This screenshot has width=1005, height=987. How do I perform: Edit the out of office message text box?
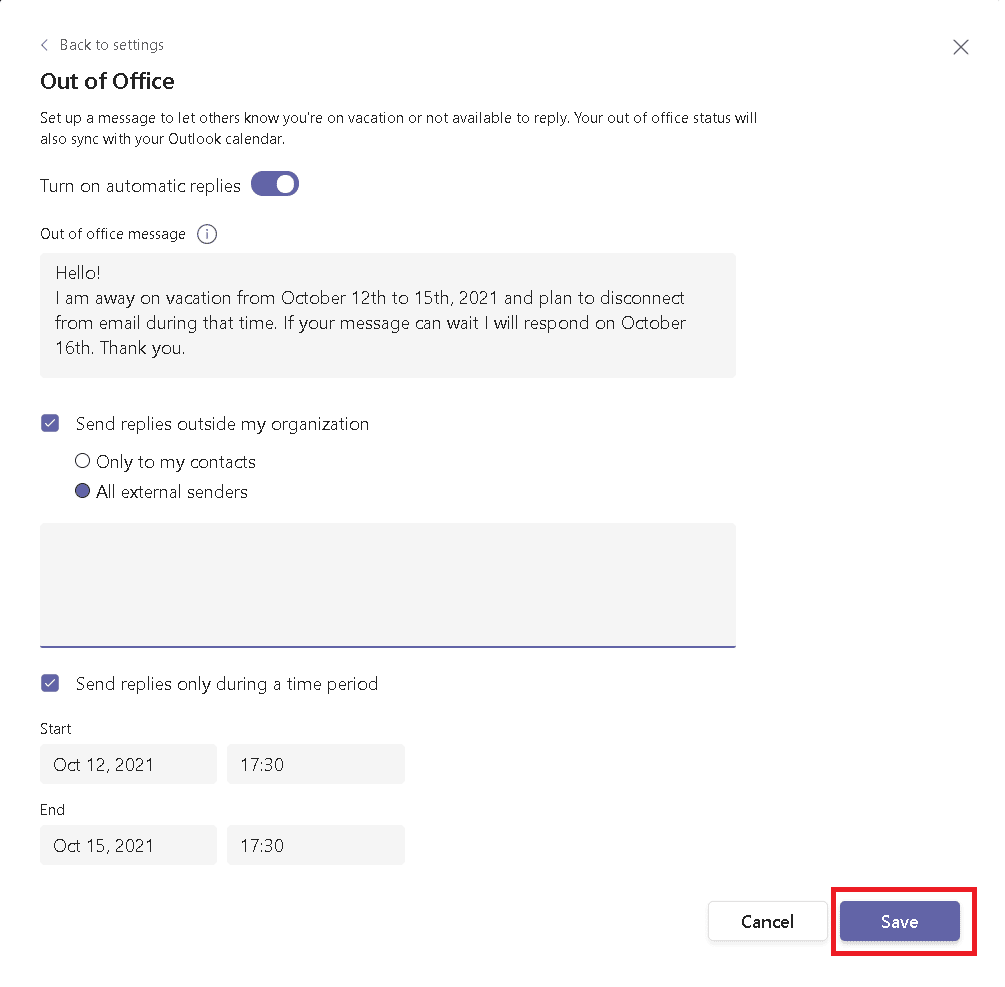[388, 315]
